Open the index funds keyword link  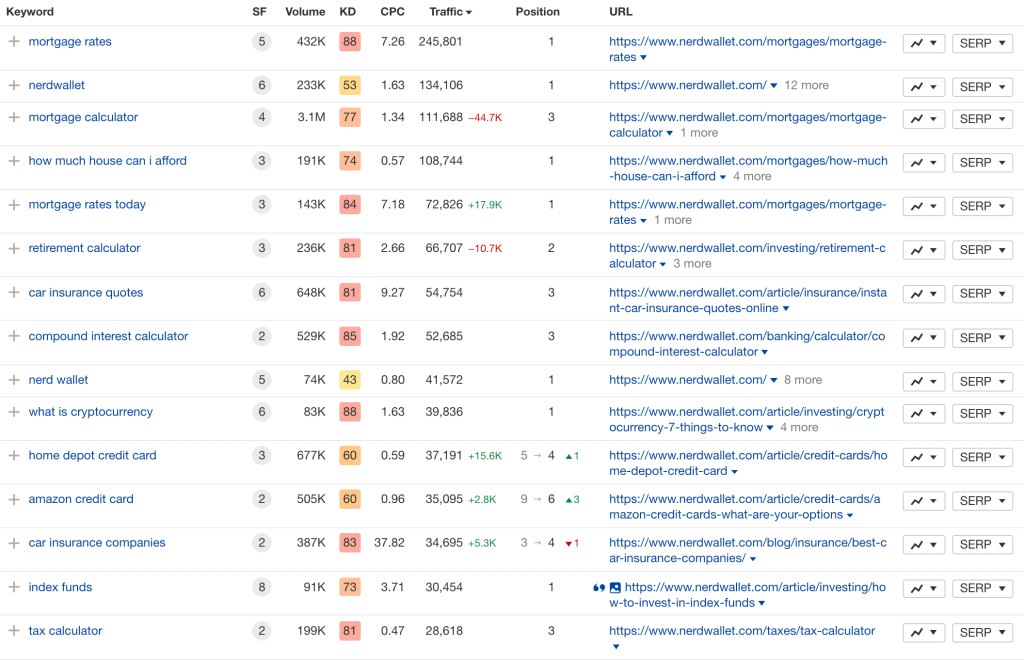point(60,587)
